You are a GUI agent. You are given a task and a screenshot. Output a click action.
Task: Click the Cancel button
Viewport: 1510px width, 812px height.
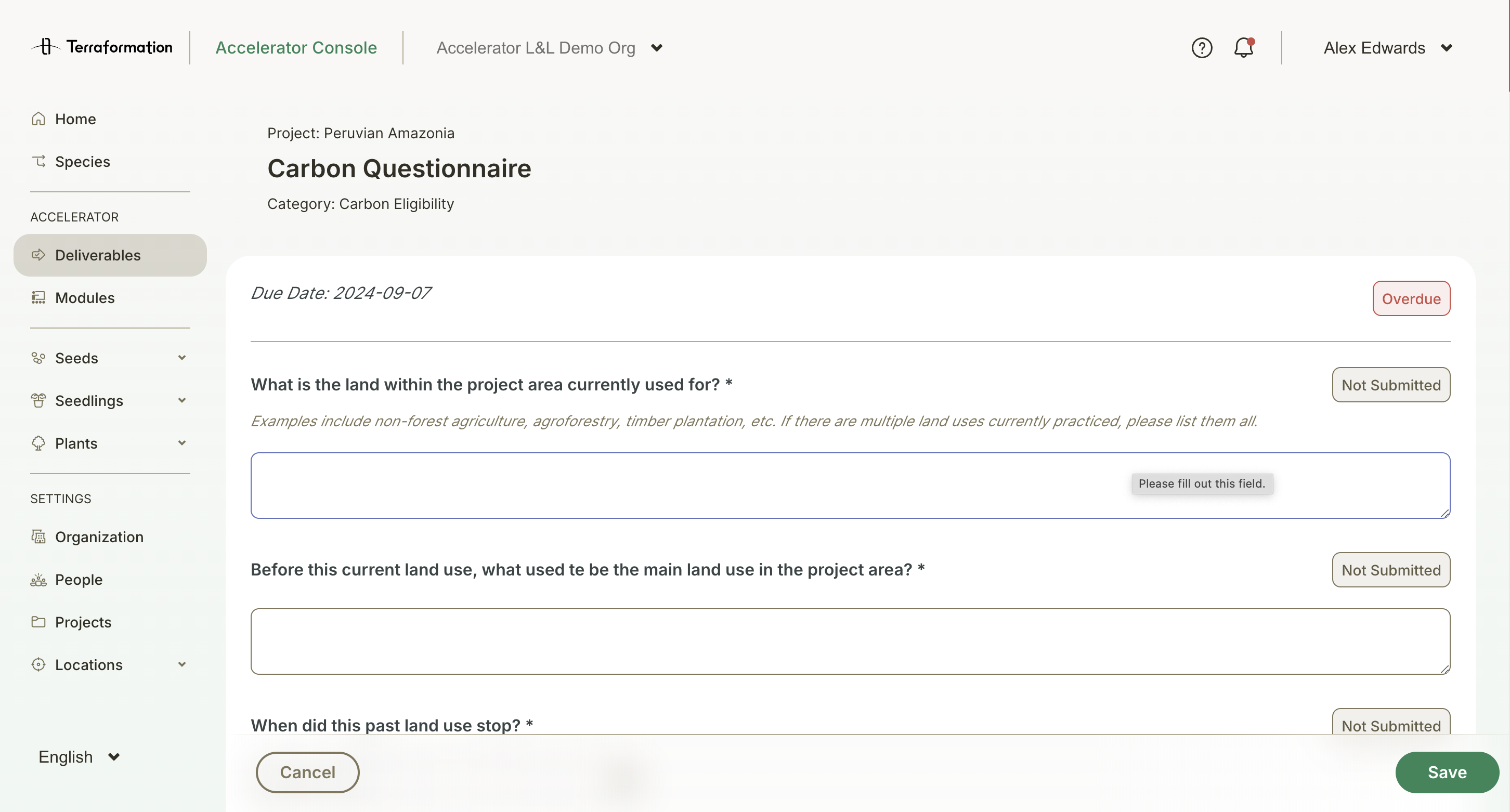click(x=307, y=772)
